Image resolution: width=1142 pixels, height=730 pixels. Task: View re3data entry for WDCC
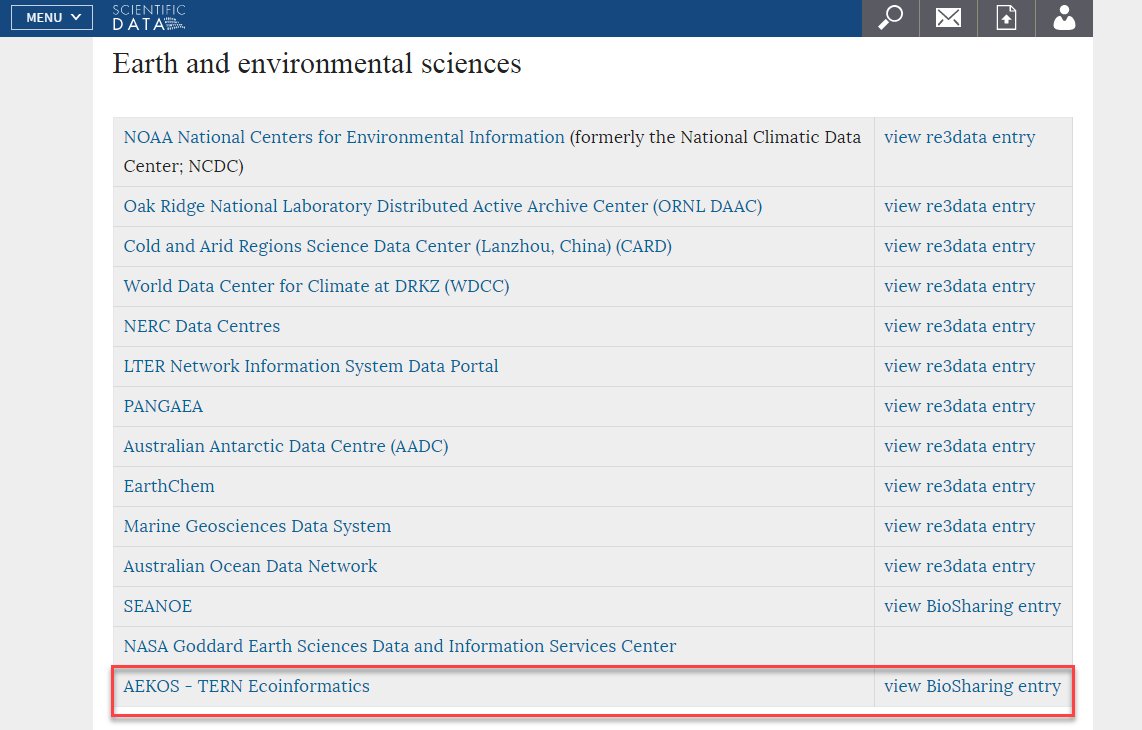pyautogui.click(x=959, y=286)
